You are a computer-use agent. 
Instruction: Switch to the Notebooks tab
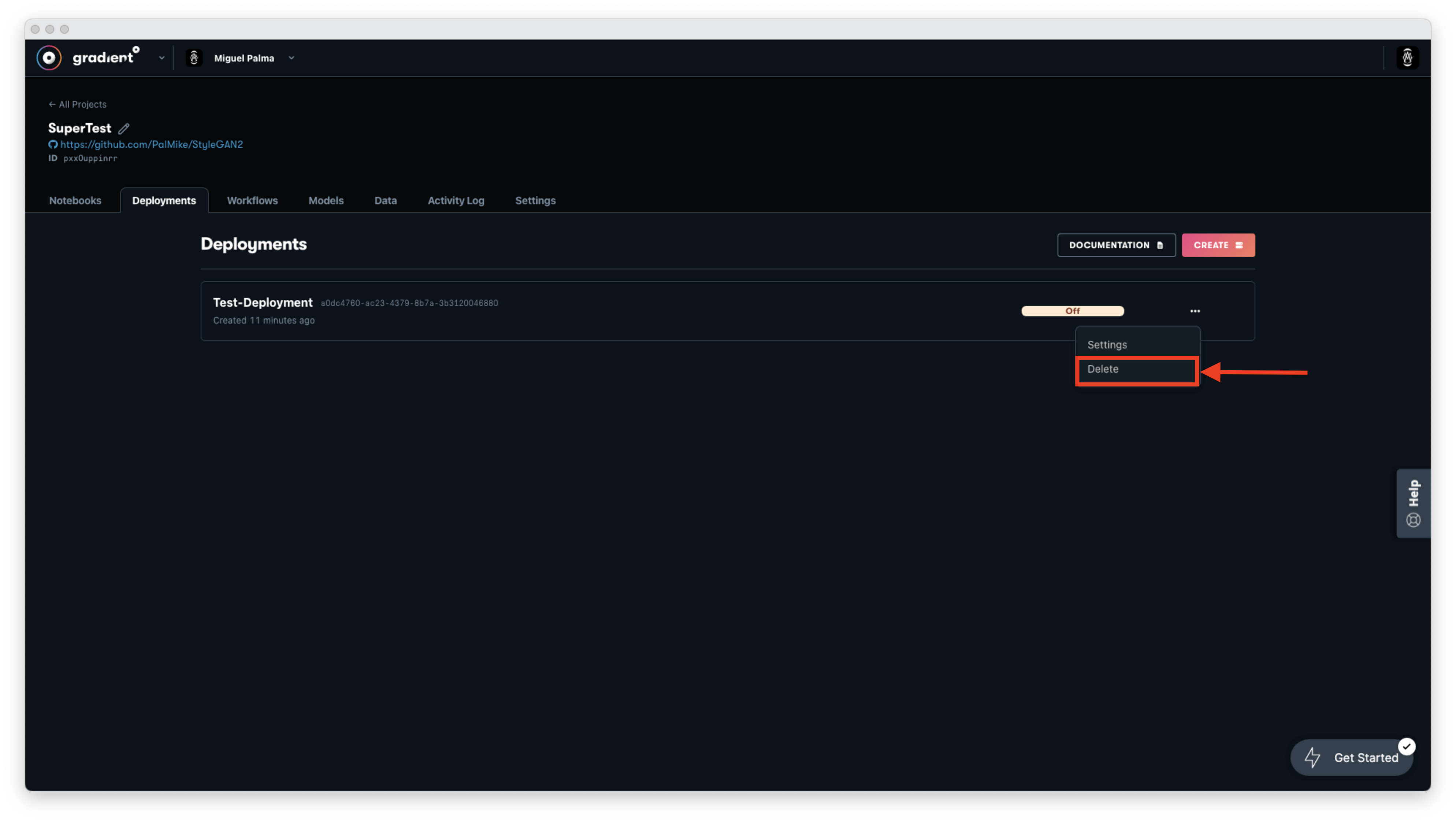coord(75,201)
